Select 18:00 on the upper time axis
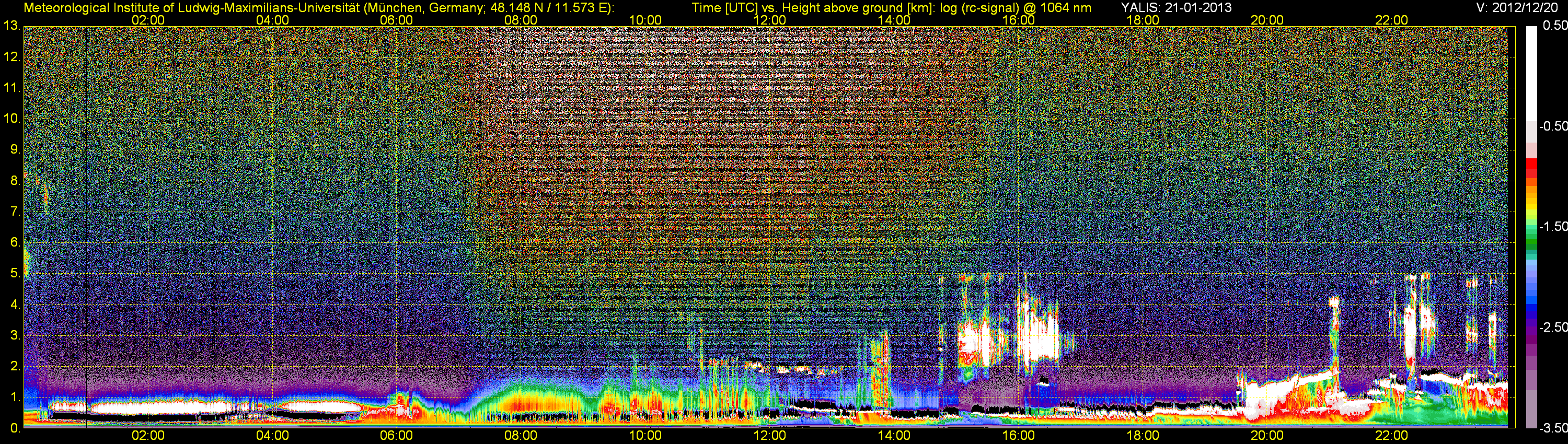The width and height of the screenshot is (1568, 444). [x=1143, y=20]
